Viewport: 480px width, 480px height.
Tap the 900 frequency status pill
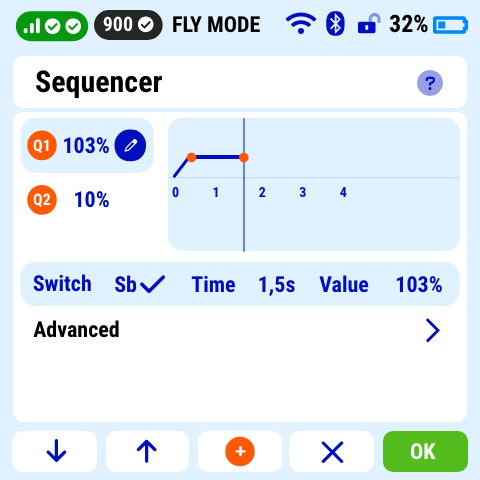point(128,25)
